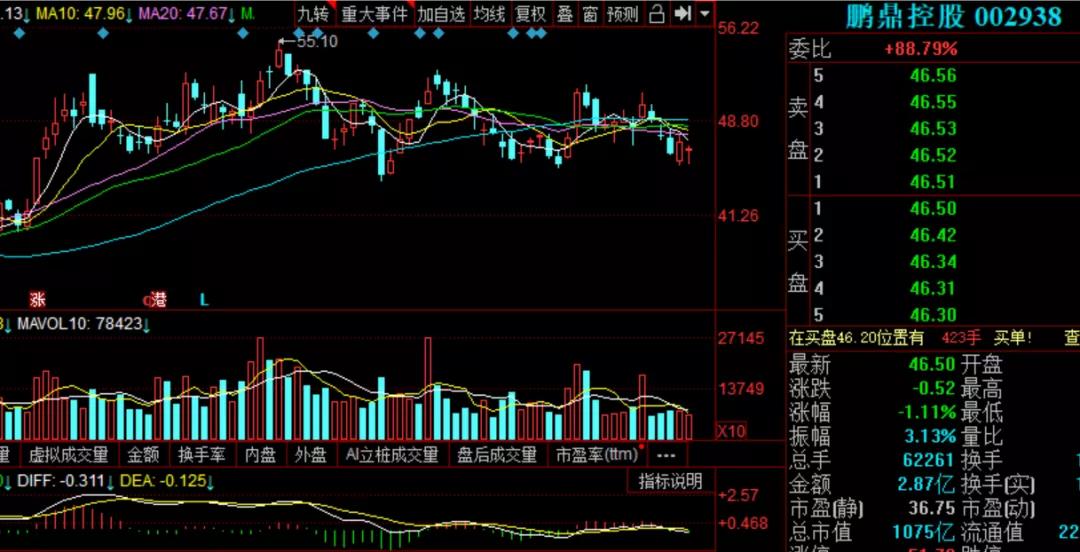1080x552 pixels.
Task: Click buy level 3 price 46.34
Action: 933,262
